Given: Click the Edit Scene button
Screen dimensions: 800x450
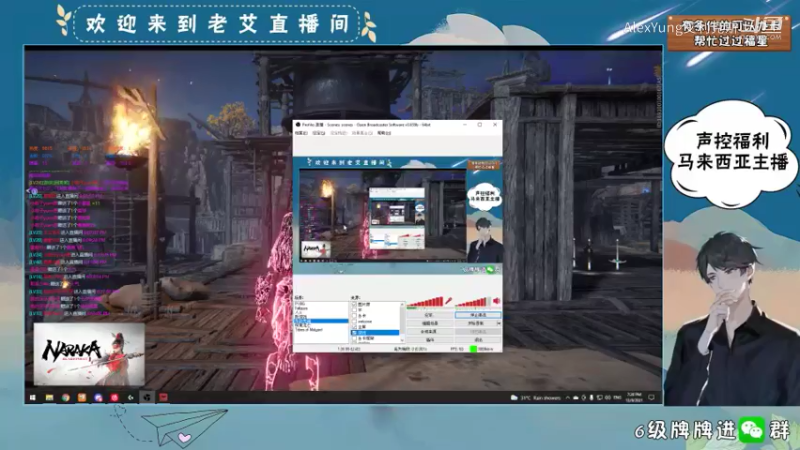Looking at the screenshot, I should tap(429, 323).
